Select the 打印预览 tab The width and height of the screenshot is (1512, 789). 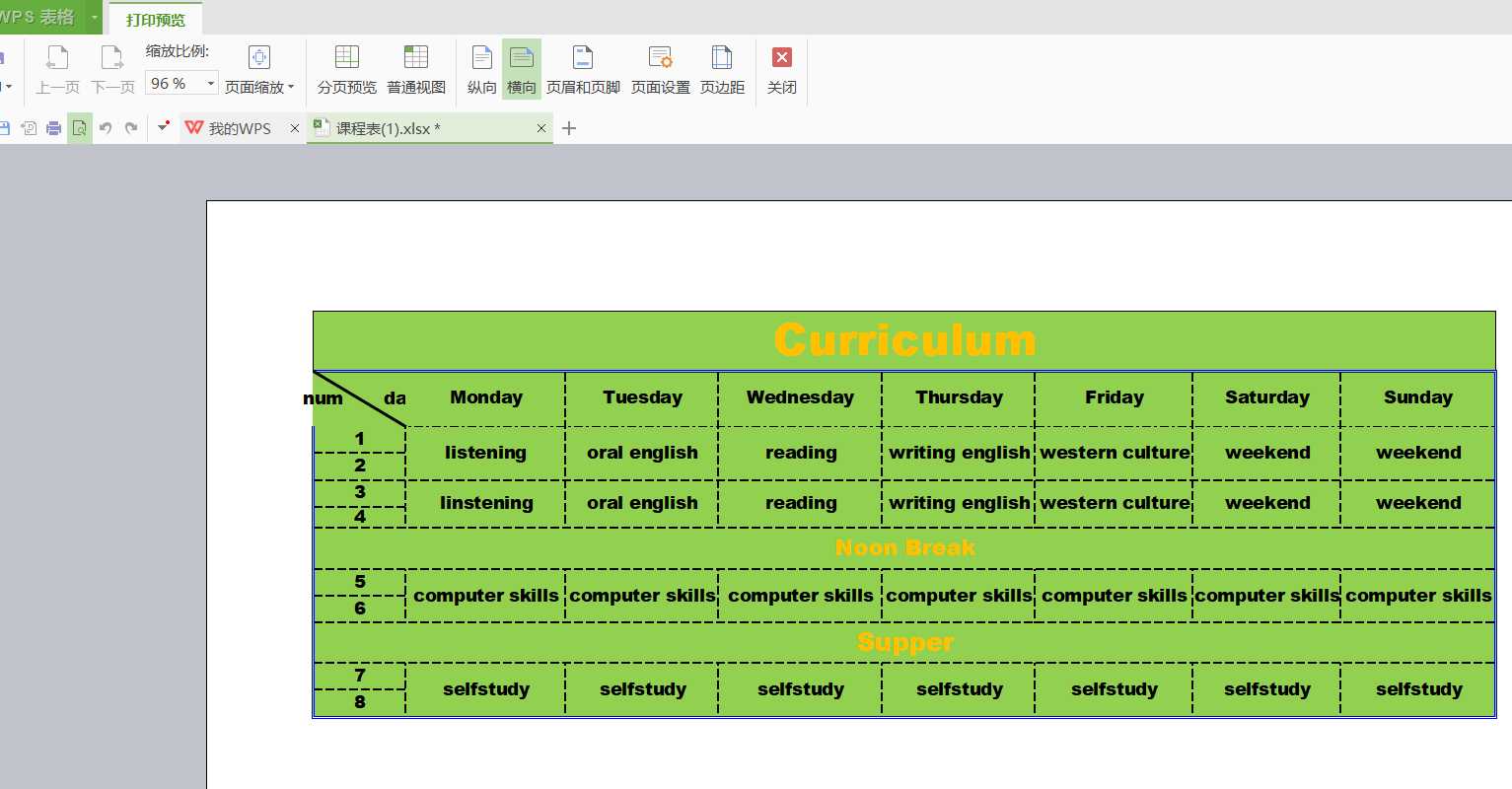156,19
